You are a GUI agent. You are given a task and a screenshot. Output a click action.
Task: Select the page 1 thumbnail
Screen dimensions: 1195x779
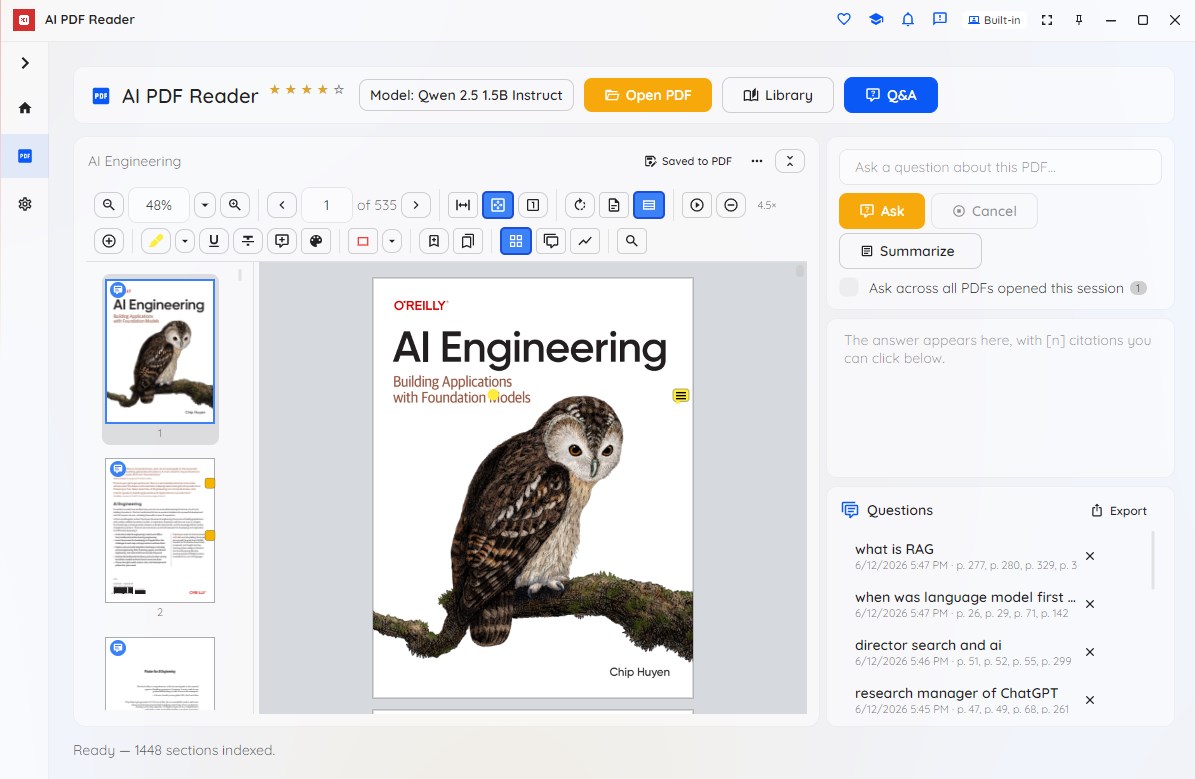tap(160, 351)
